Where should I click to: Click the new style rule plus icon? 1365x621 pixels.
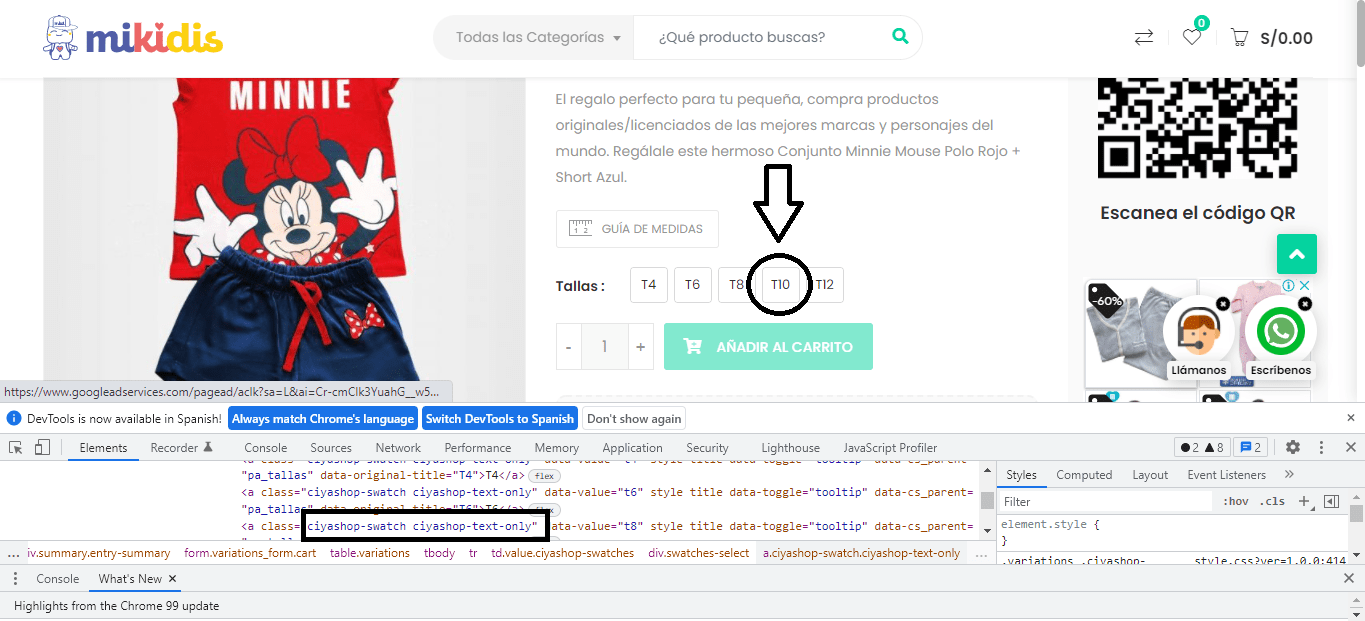point(1304,501)
